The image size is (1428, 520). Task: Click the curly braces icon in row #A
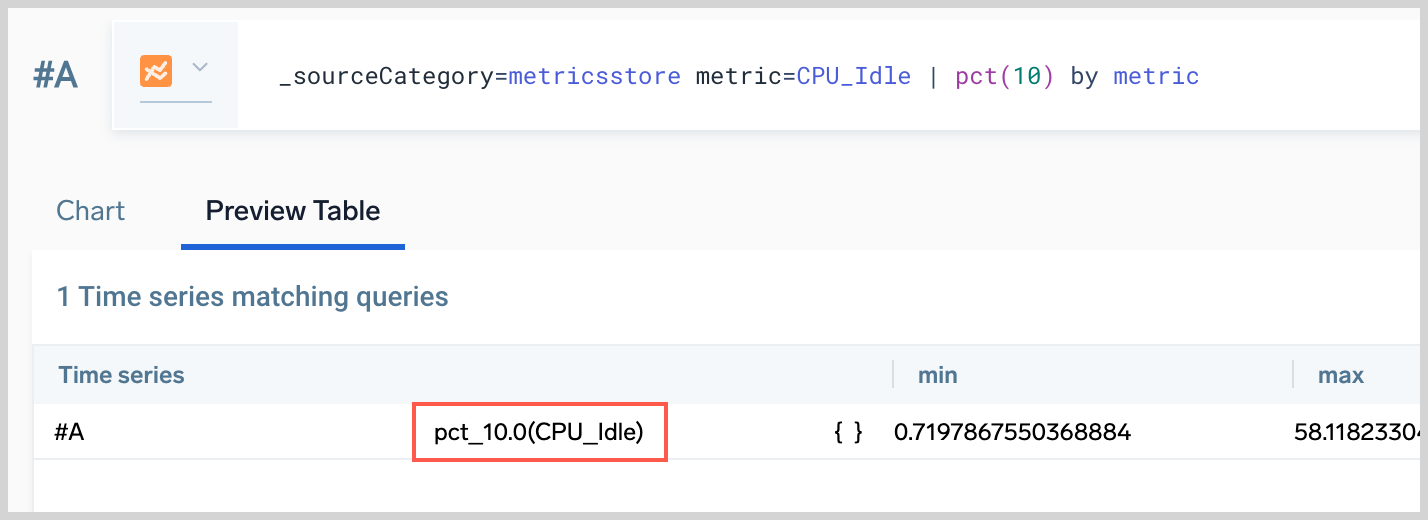coord(848,432)
